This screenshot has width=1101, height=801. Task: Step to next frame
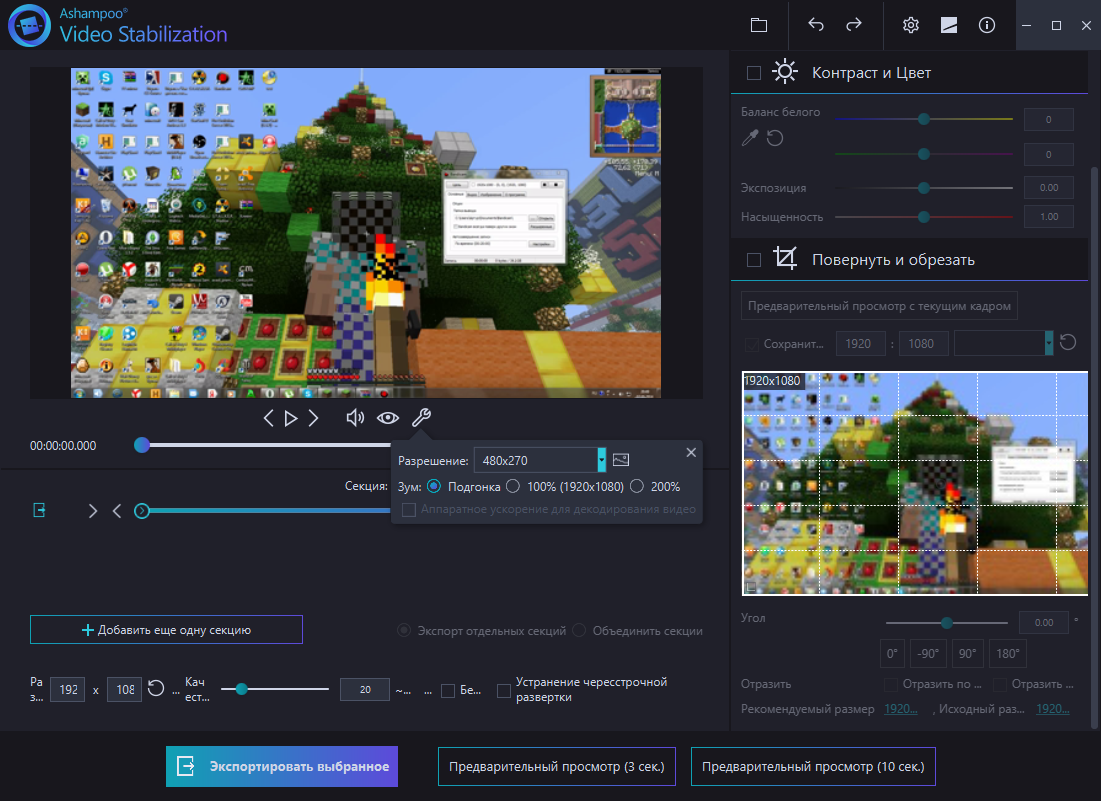click(x=314, y=418)
